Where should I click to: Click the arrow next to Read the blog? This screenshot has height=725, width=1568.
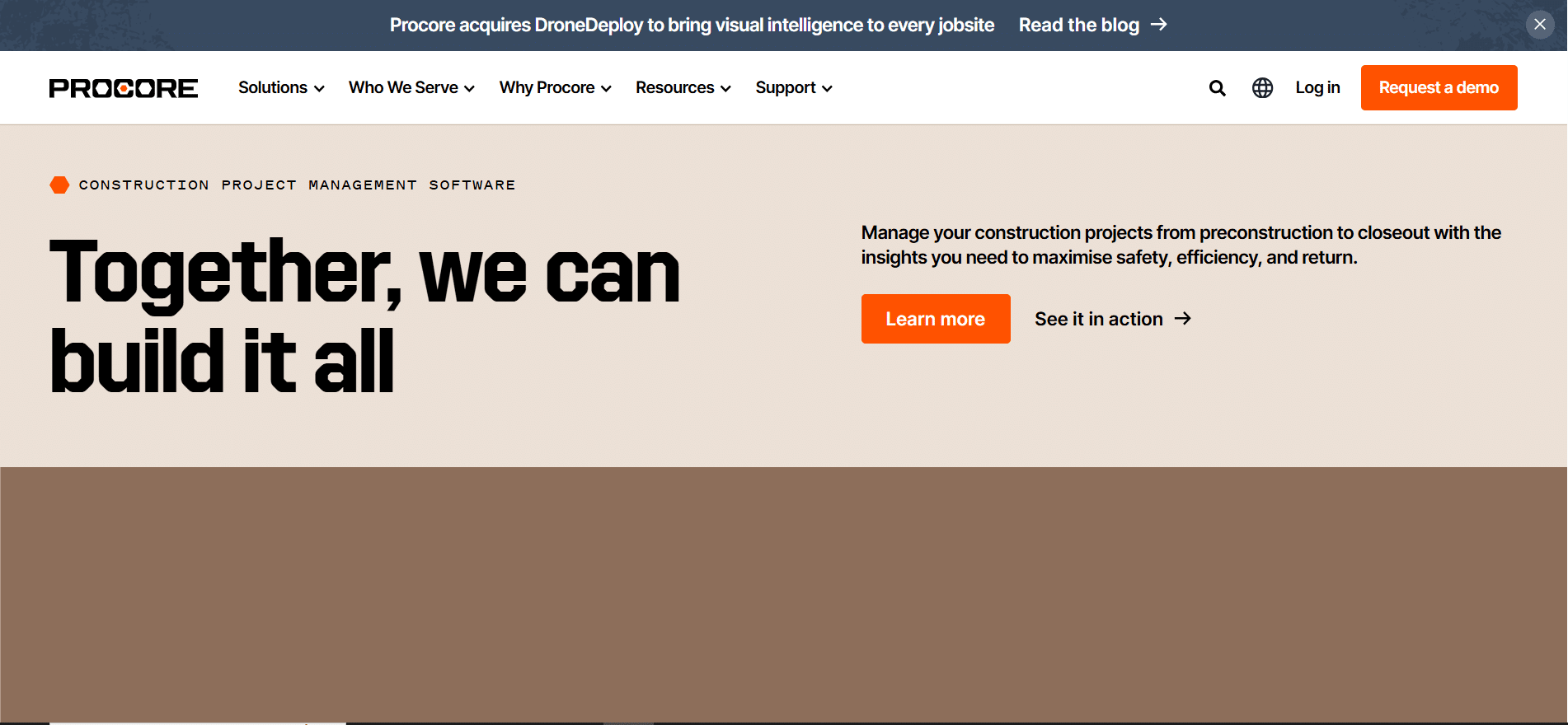pyautogui.click(x=1158, y=25)
